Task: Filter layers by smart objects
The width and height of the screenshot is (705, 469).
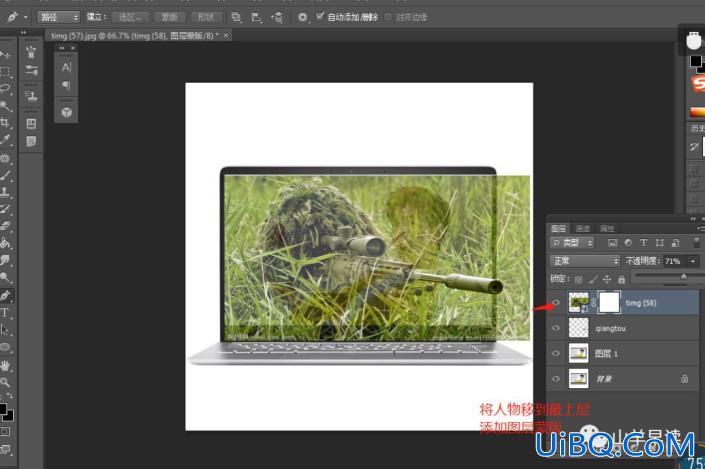Action: [675, 243]
